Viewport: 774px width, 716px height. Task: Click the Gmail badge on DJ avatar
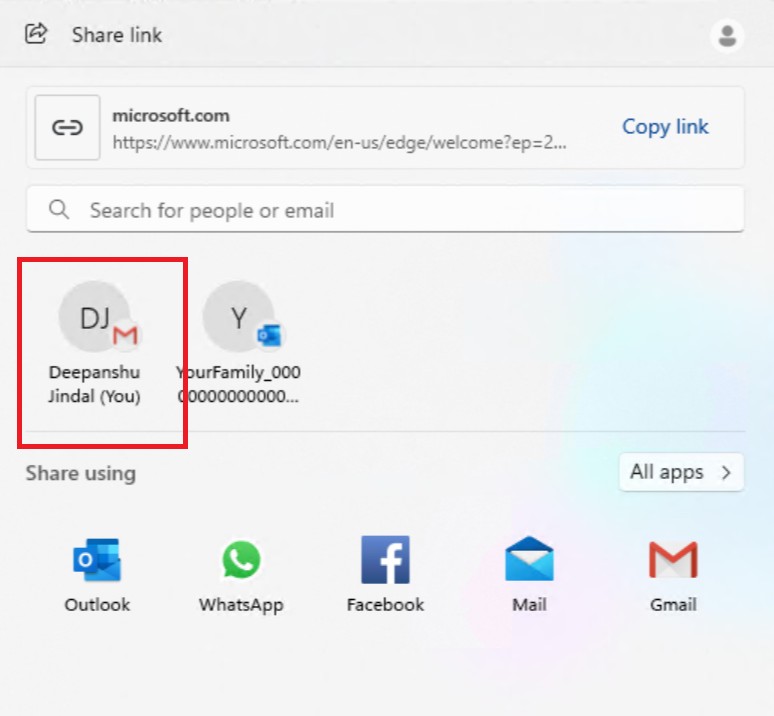(x=125, y=335)
